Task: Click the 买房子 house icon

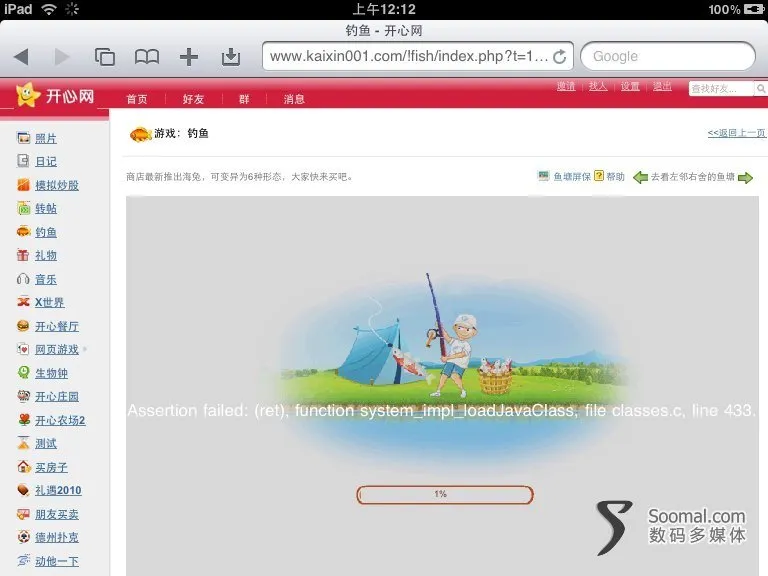Action: pos(23,467)
